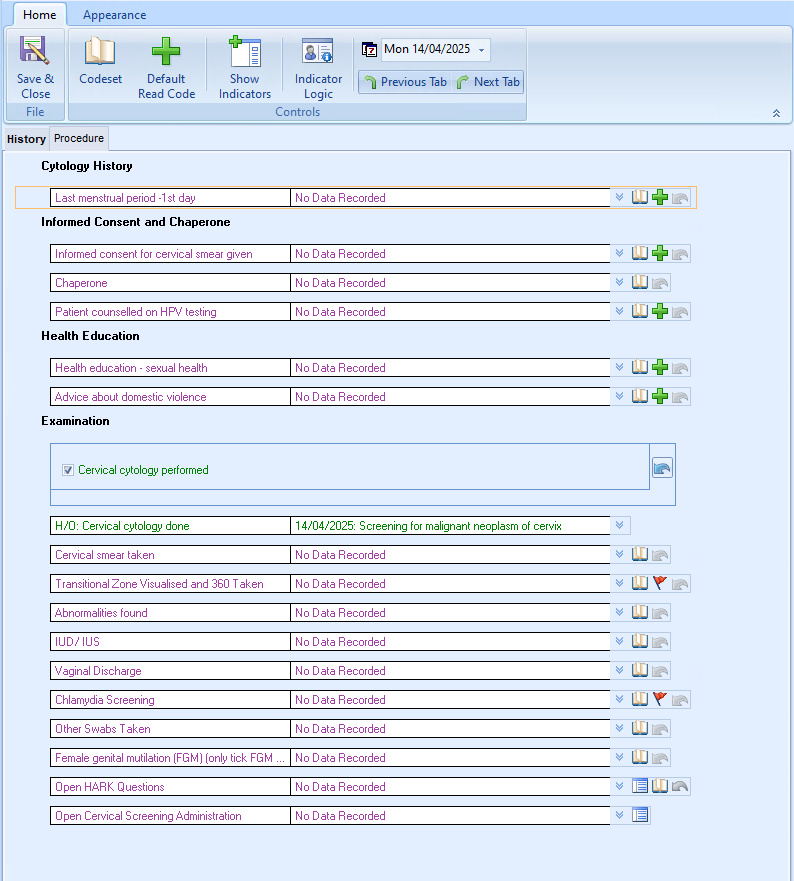Open form icon for Open HARK Questions
The image size is (794, 881).
[x=639, y=786]
